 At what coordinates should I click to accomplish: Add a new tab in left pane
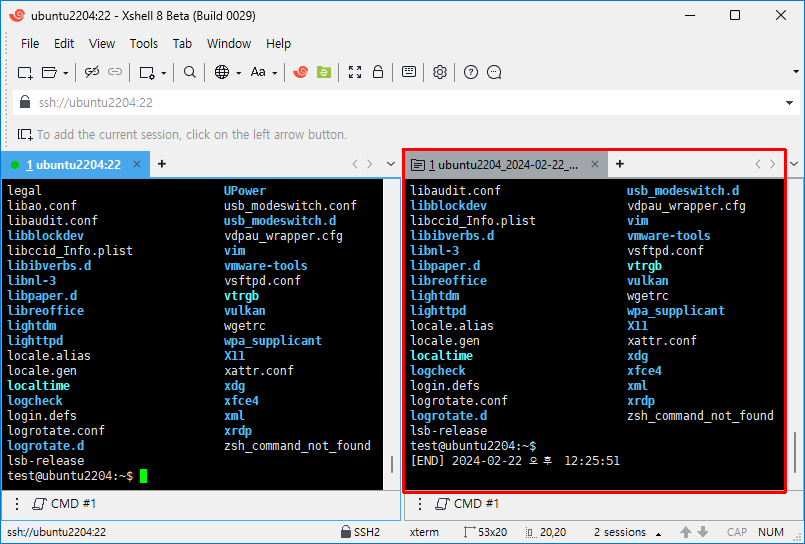pyautogui.click(x=162, y=164)
